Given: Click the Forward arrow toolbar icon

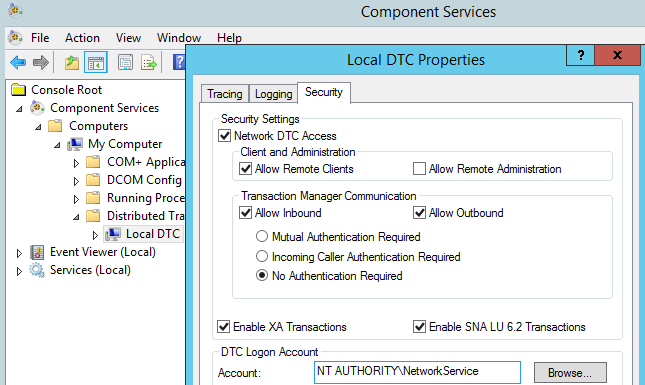Looking at the screenshot, I should coord(41,63).
